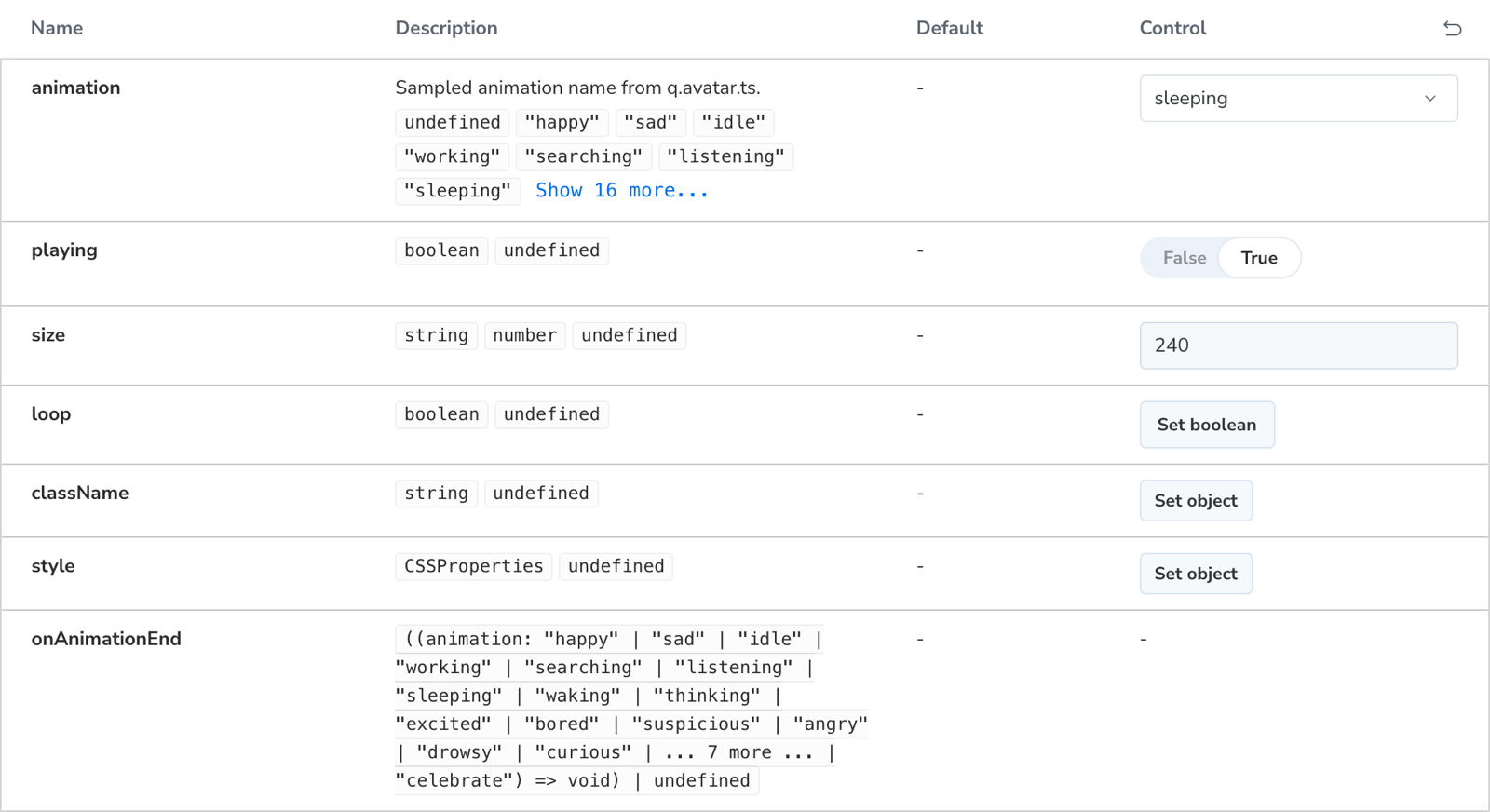This screenshot has height=812, width=1490.
Task: Click the "happy" value chip in animation row
Action: click(x=562, y=122)
